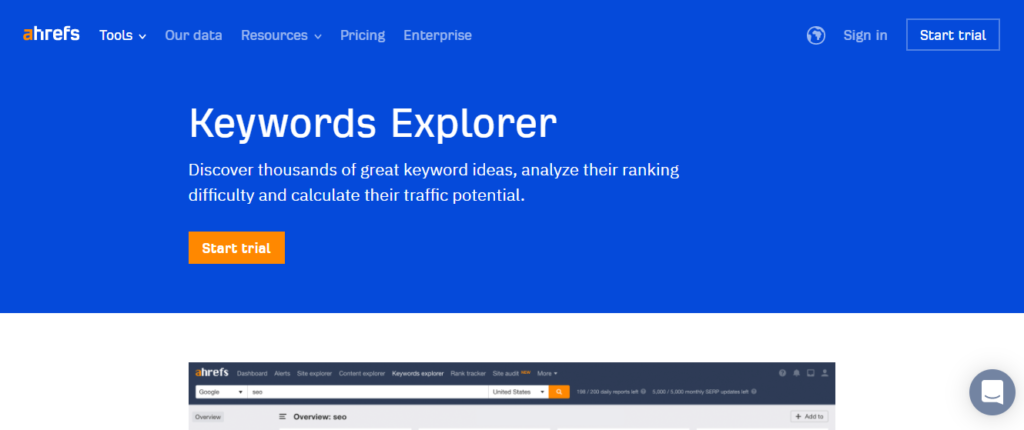This screenshot has height=430, width=1024.
Task: Click the orange Start trial button
Action: [236, 248]
